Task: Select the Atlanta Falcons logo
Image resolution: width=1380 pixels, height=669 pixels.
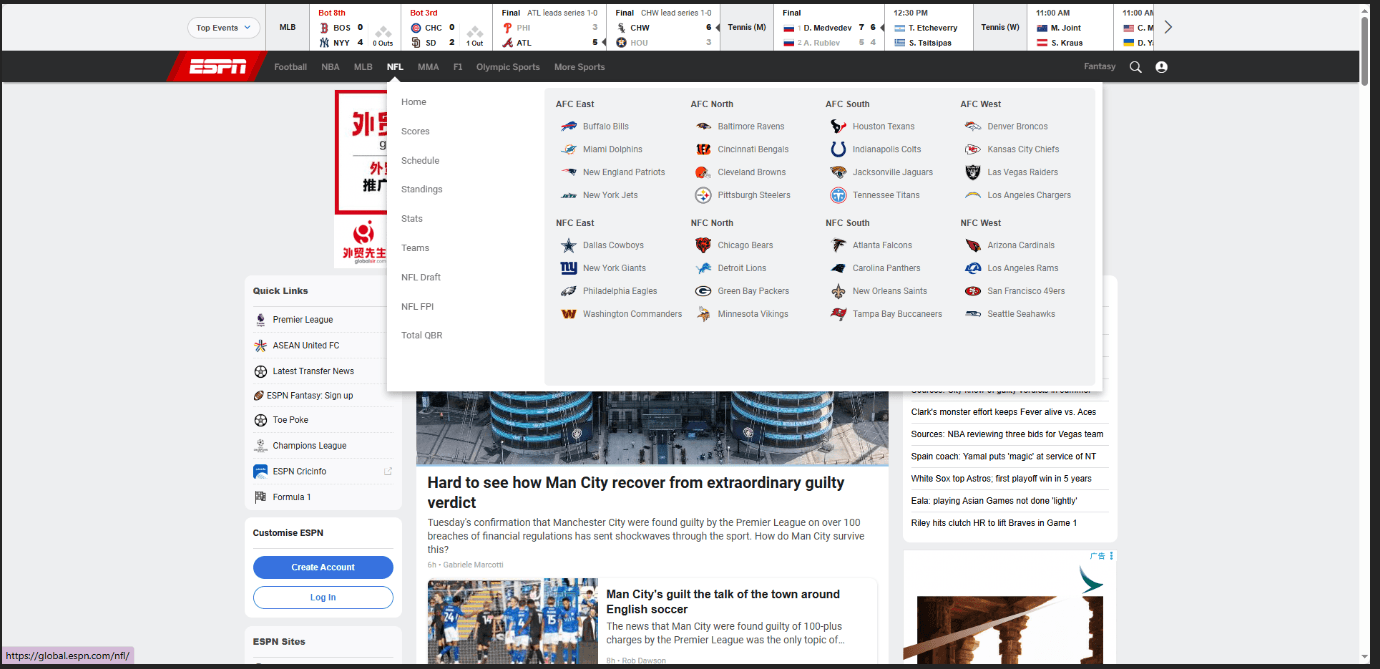Action: pos(838,245)
